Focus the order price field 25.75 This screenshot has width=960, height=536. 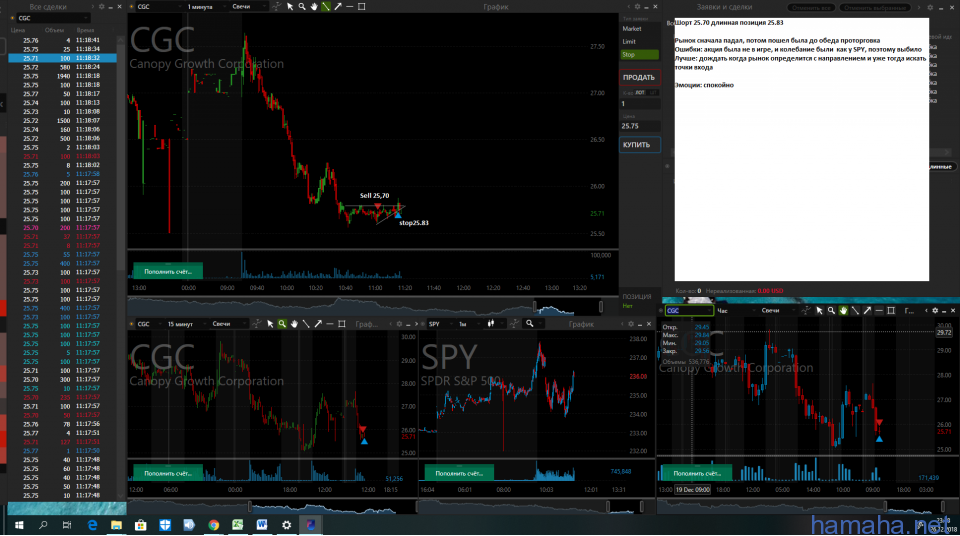click(x=640, y=126)
